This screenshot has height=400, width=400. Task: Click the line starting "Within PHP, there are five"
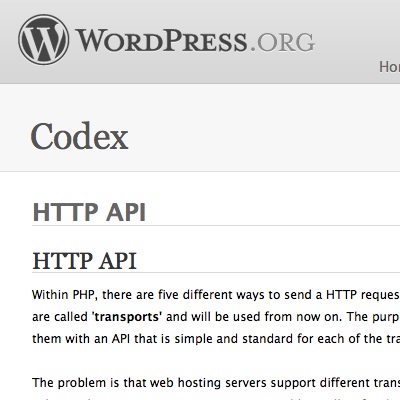[216, 295]
